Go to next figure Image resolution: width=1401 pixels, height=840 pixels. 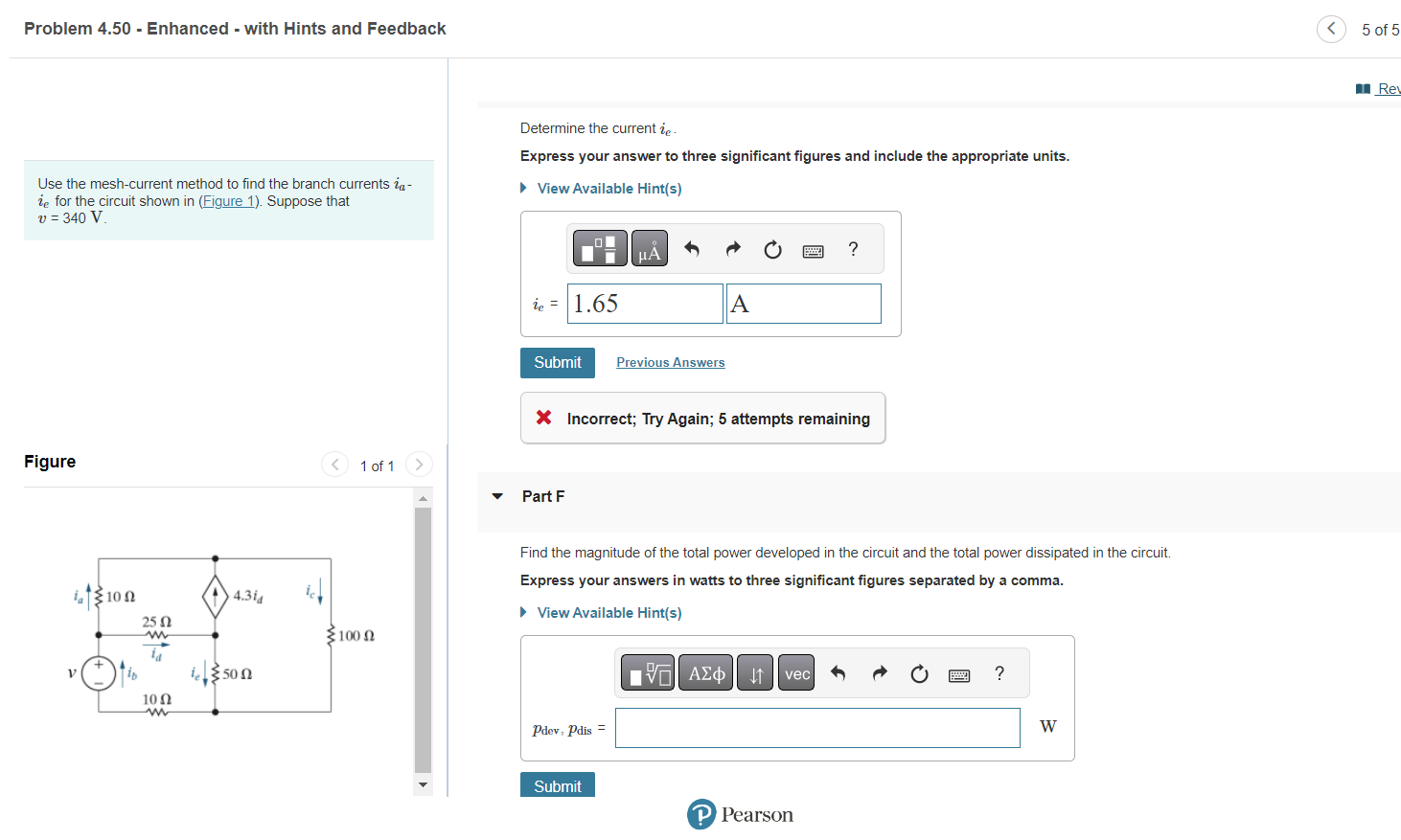[x=419, y=465]
